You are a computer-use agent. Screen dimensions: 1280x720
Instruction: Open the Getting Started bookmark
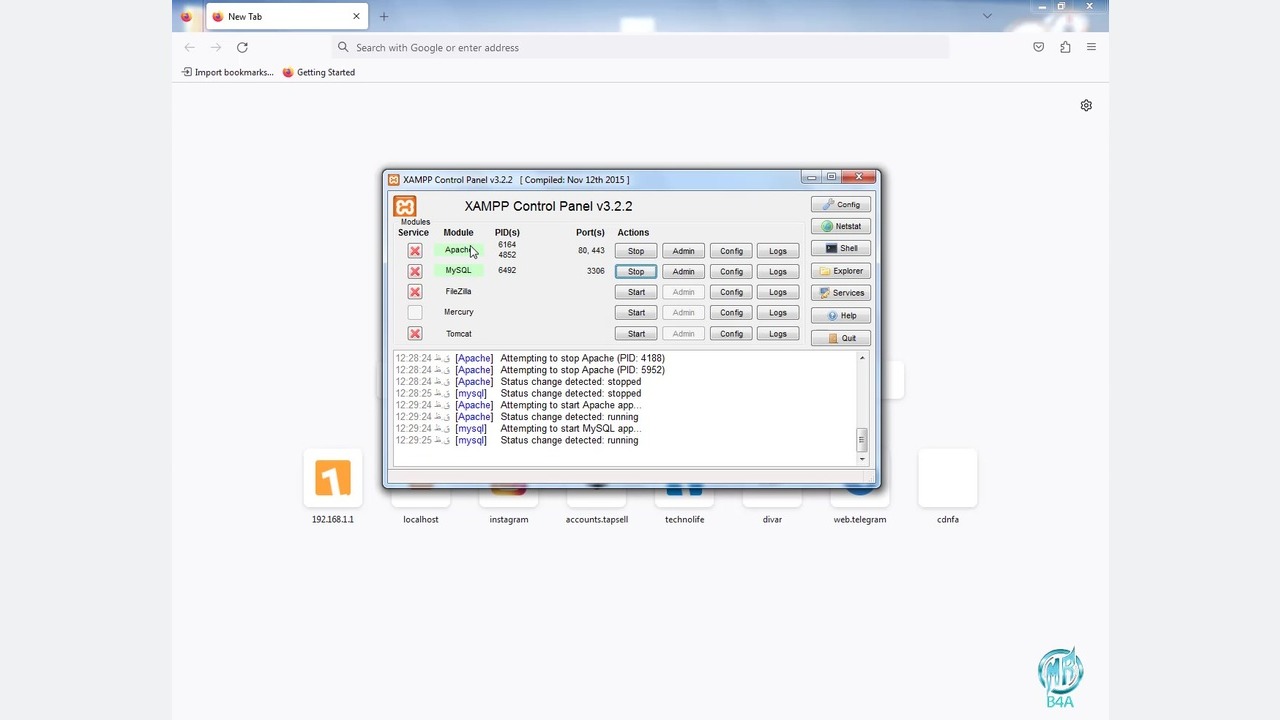[319, 72]
